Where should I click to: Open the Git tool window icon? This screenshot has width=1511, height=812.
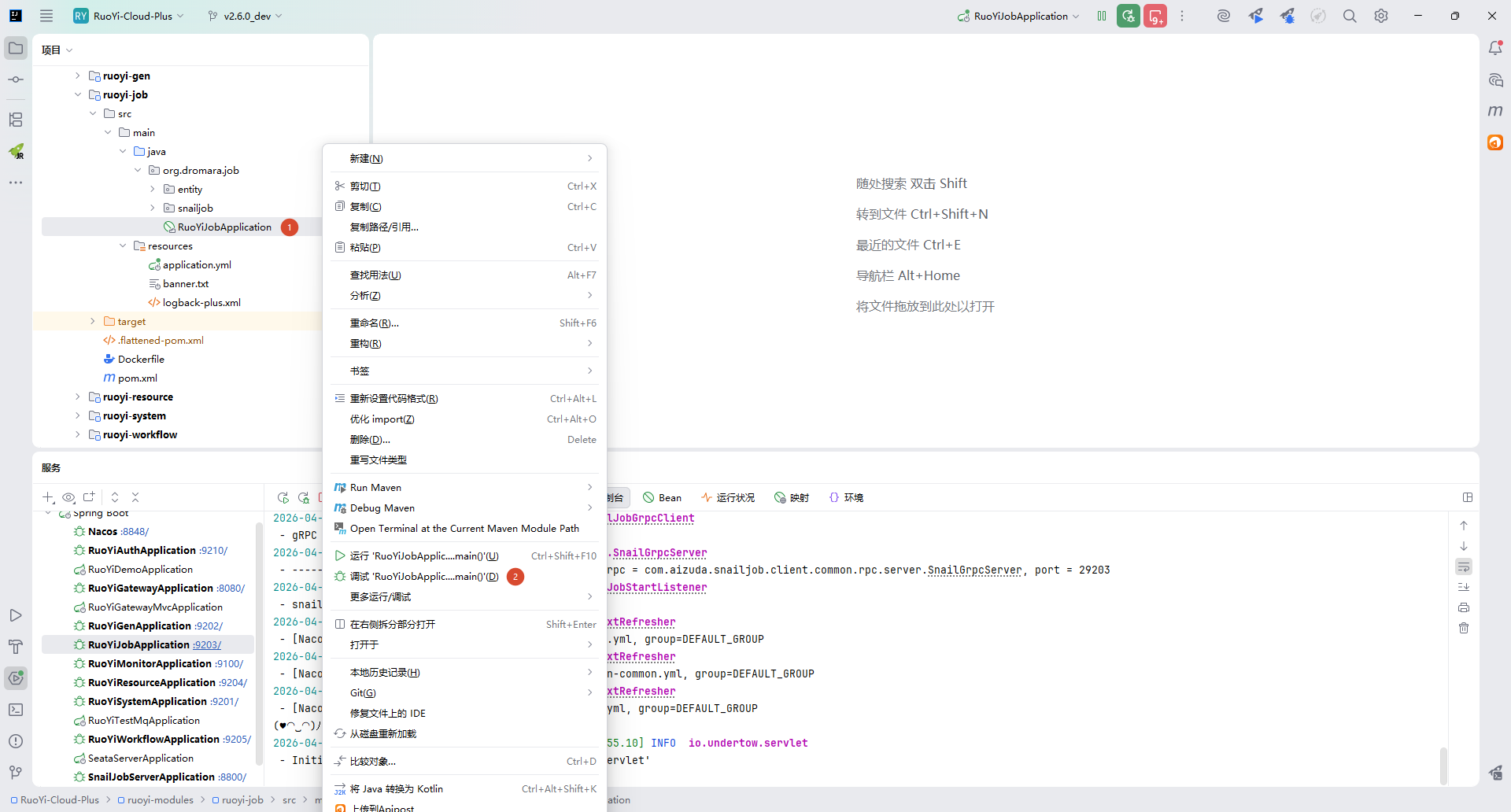click(x=16, y=773)
